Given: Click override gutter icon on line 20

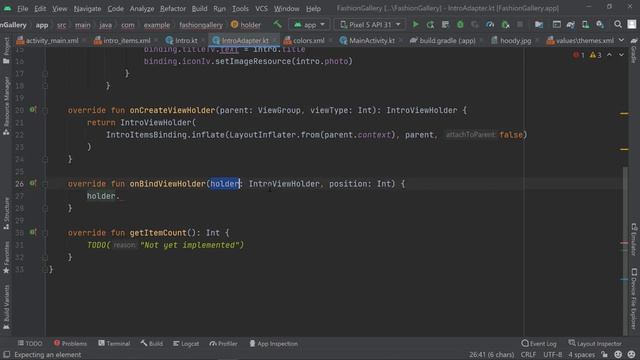Looking at the screenshot, I should tap(33, 110).
